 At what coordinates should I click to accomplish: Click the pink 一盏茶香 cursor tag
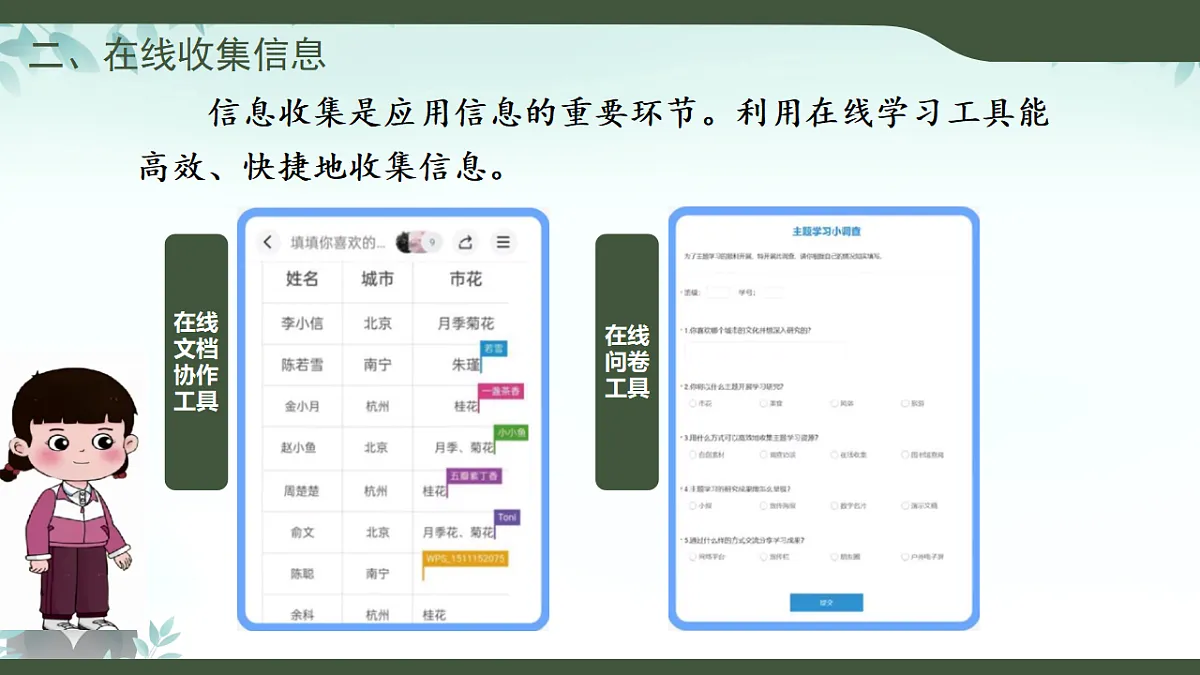coord(500,391)
